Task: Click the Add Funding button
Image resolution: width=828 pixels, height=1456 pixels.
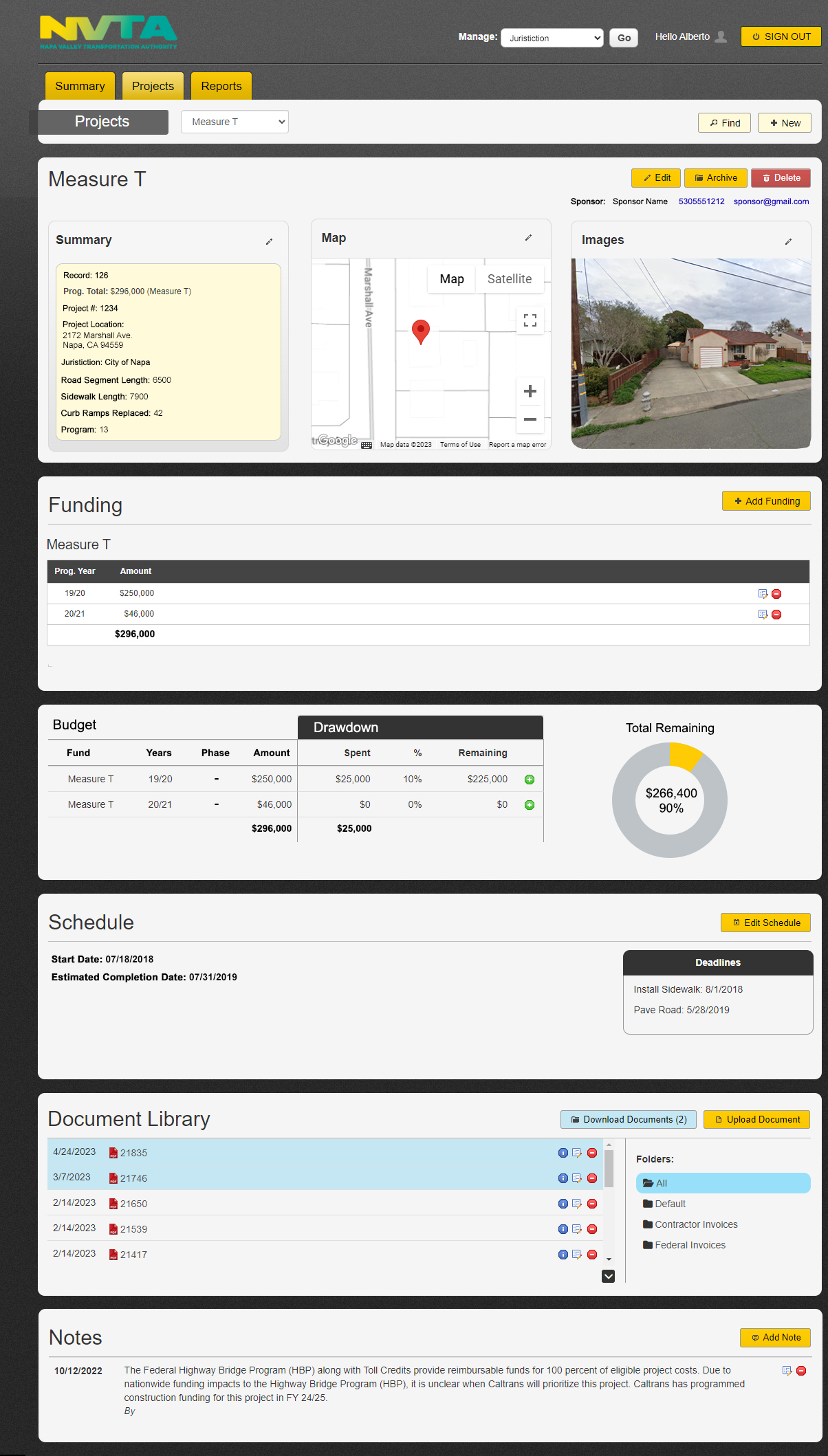Action: click(766, 501)
